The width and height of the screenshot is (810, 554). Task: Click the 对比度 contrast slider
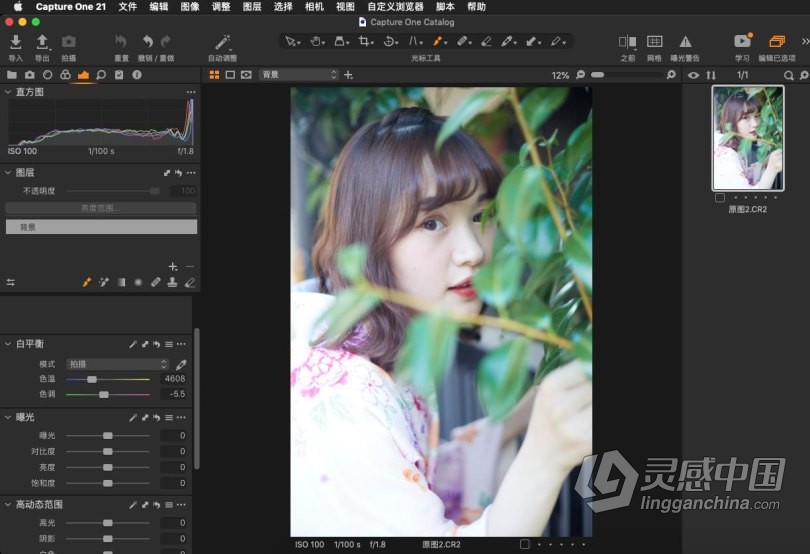tap(108, 451)
